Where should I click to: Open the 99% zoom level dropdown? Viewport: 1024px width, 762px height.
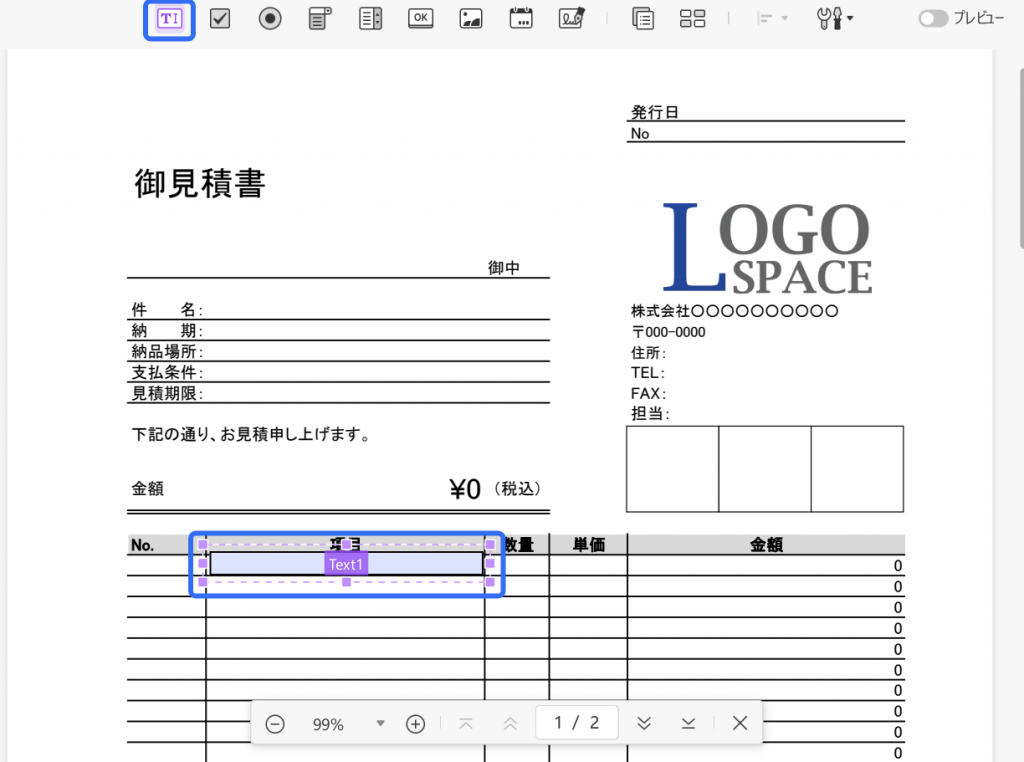(x=380, y=723)
